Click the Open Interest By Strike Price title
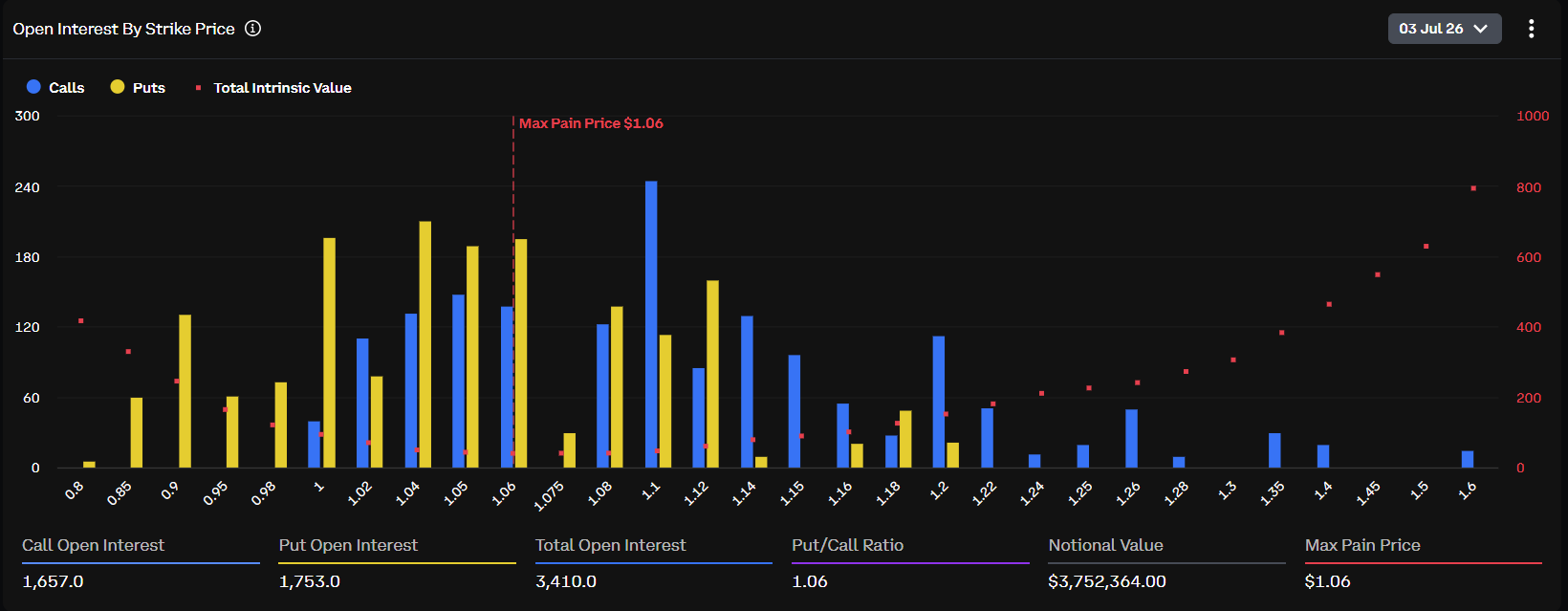1568x611 pixels. tap(123, 29)
